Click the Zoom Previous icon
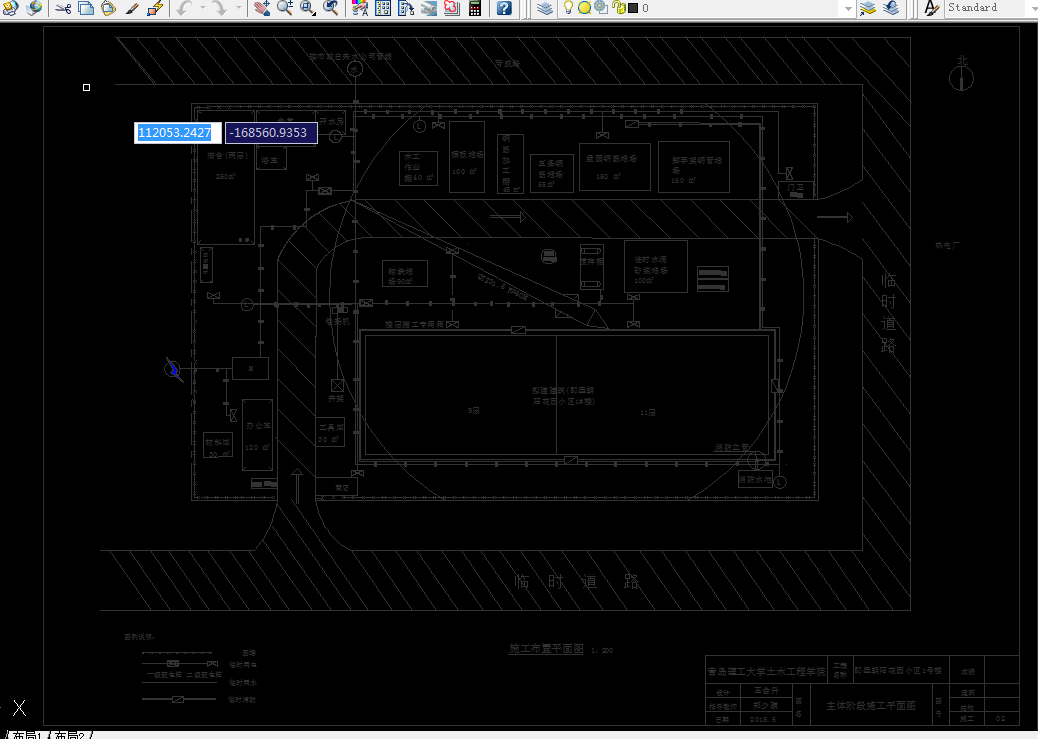The width and height of the screenshot is (1038, 739). [331, 8]
